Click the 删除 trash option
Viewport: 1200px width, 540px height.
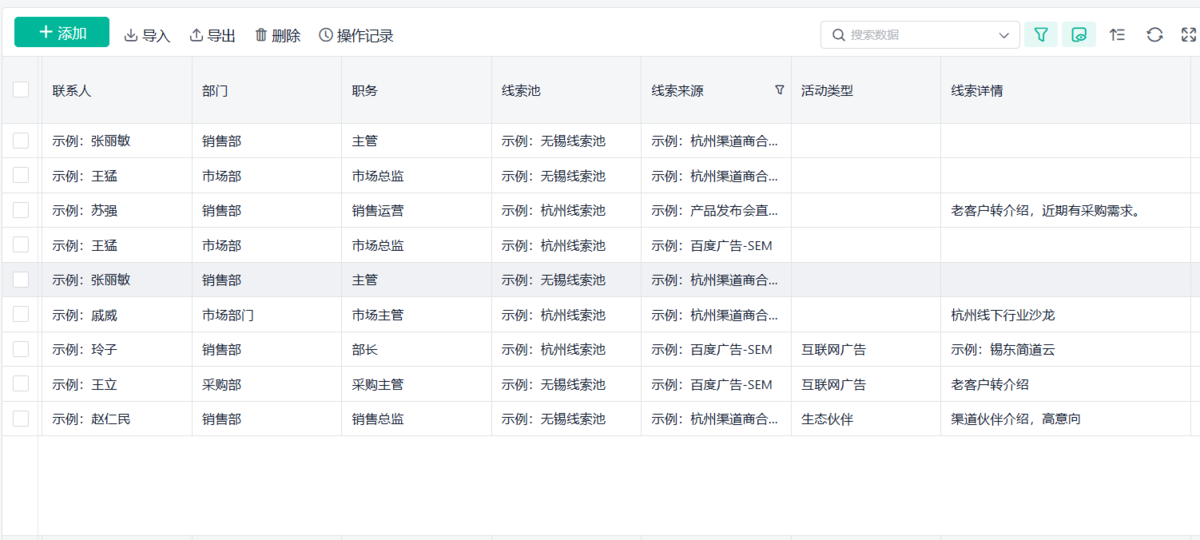(277, 36)
